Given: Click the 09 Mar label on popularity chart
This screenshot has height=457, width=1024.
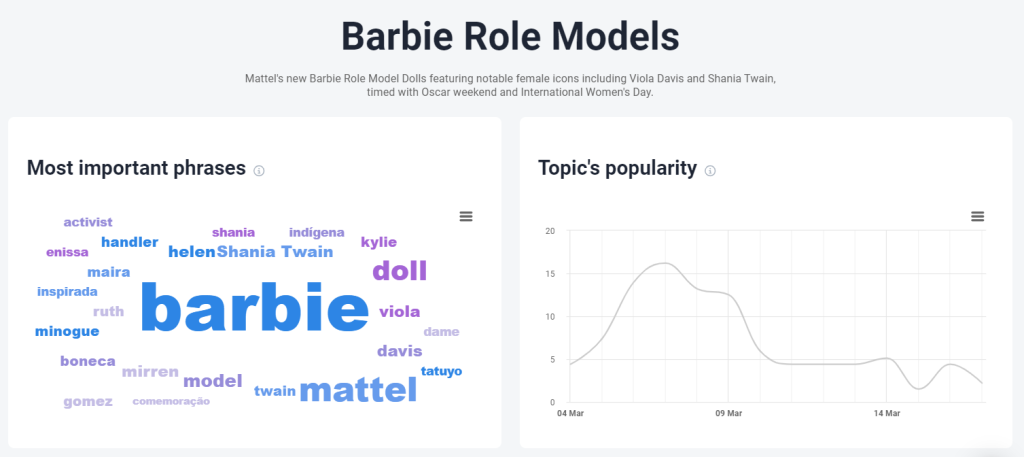Looking at the screenshot, I should [728, 413].
